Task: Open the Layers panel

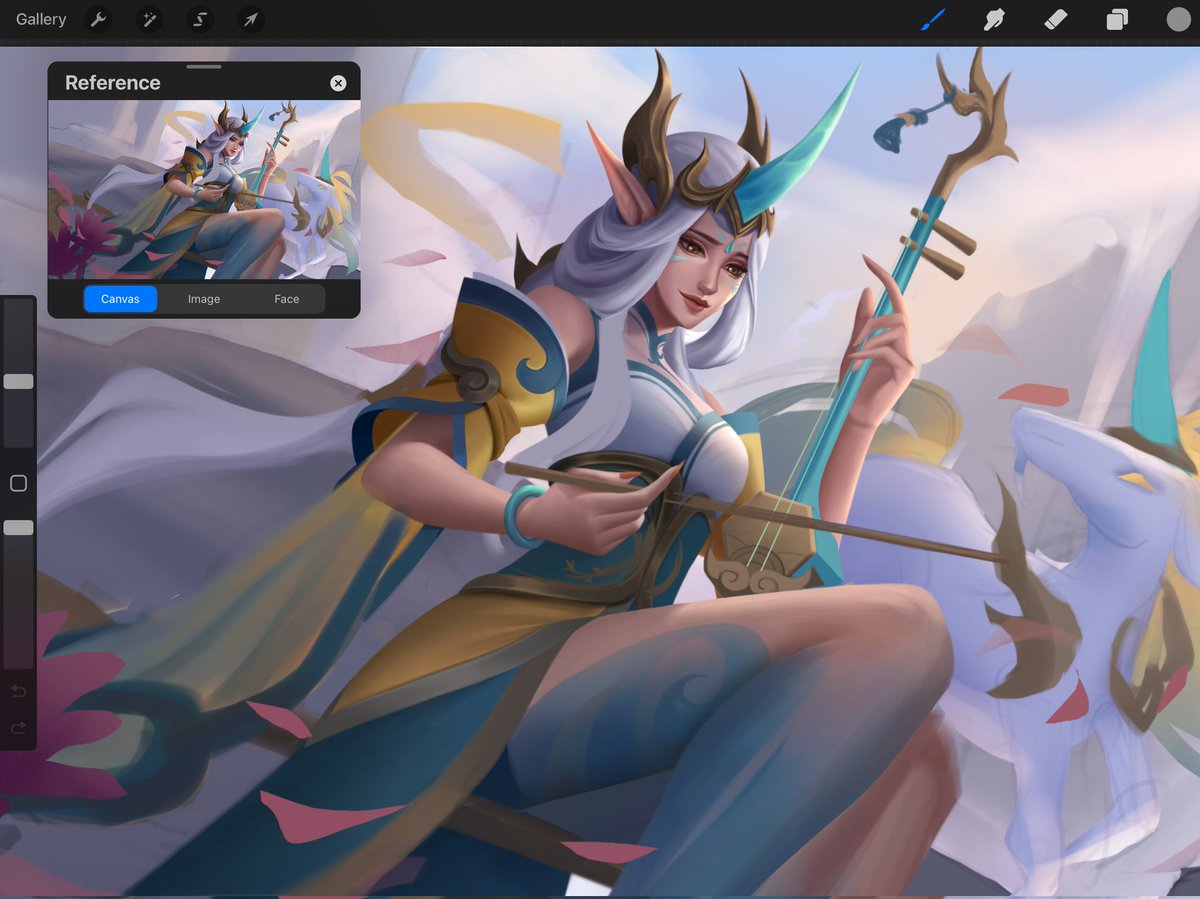Action: pyautogui.click(x=1117, y=19)
